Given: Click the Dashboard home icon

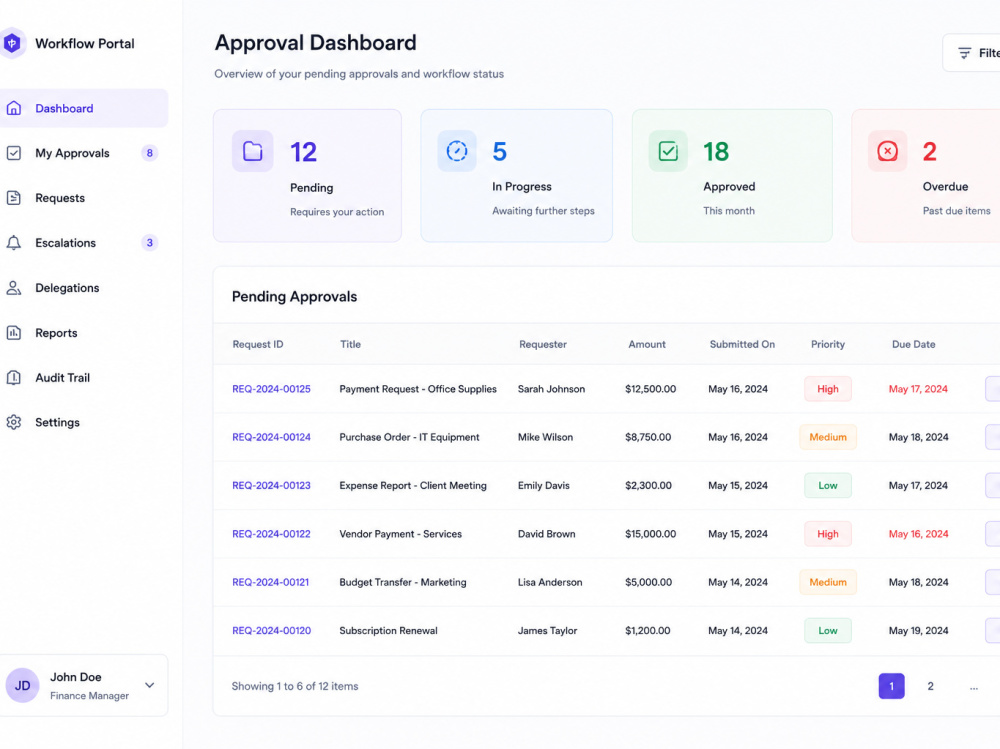Looking at the screenshot, I should pos(13,108).
